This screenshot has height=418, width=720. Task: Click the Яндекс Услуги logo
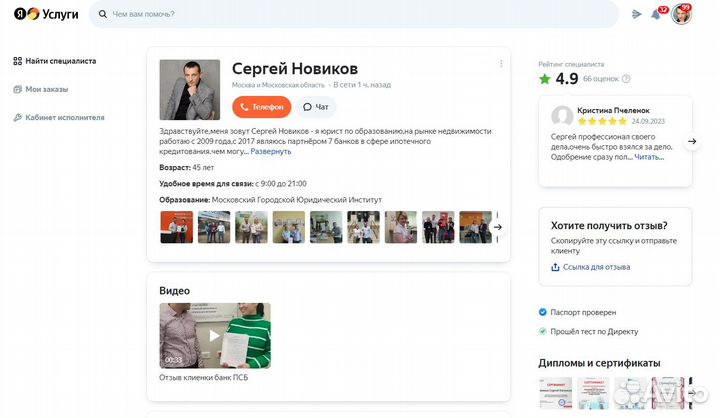pyautogui.click(x=46, y=14)
